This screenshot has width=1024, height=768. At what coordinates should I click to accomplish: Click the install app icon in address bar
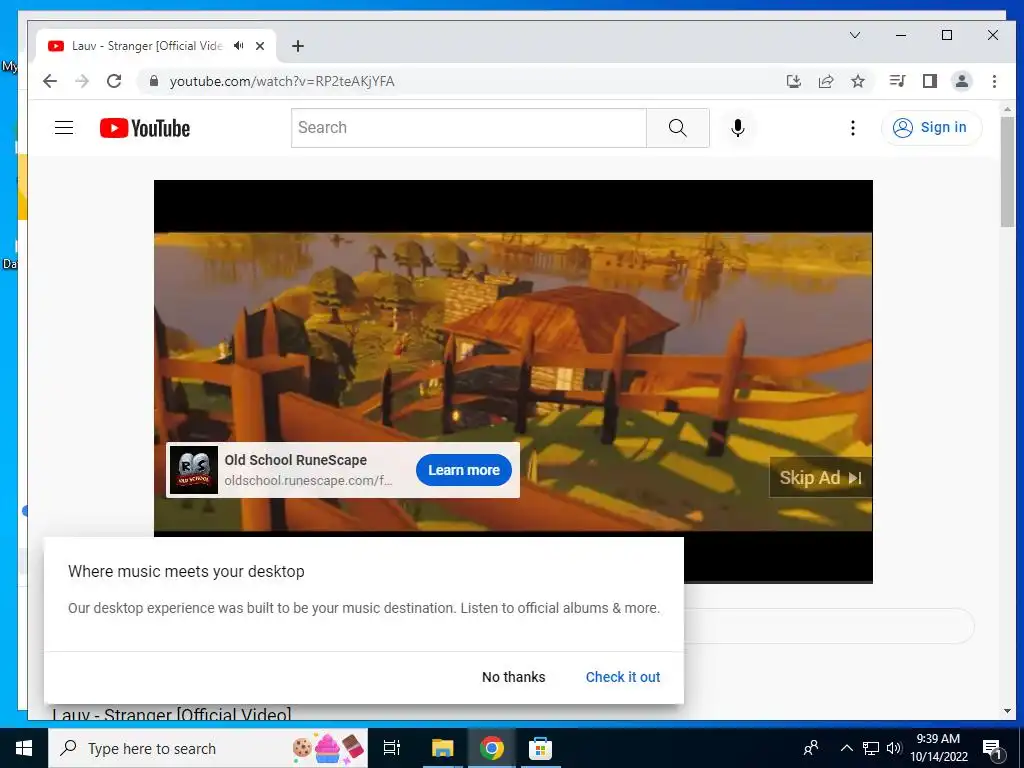click(x=793, y=81)
